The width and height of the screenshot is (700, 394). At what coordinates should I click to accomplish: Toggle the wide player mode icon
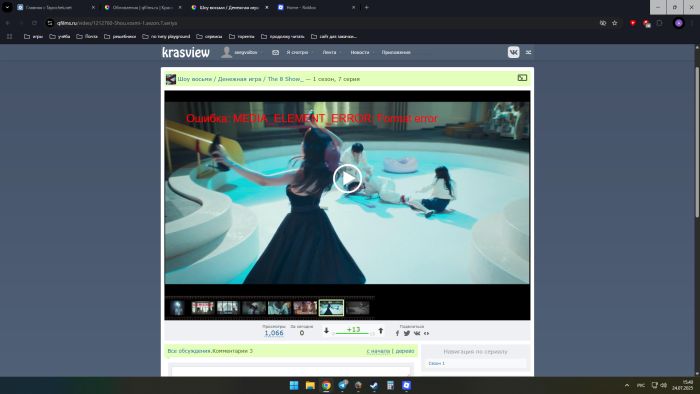coord(522,78)
